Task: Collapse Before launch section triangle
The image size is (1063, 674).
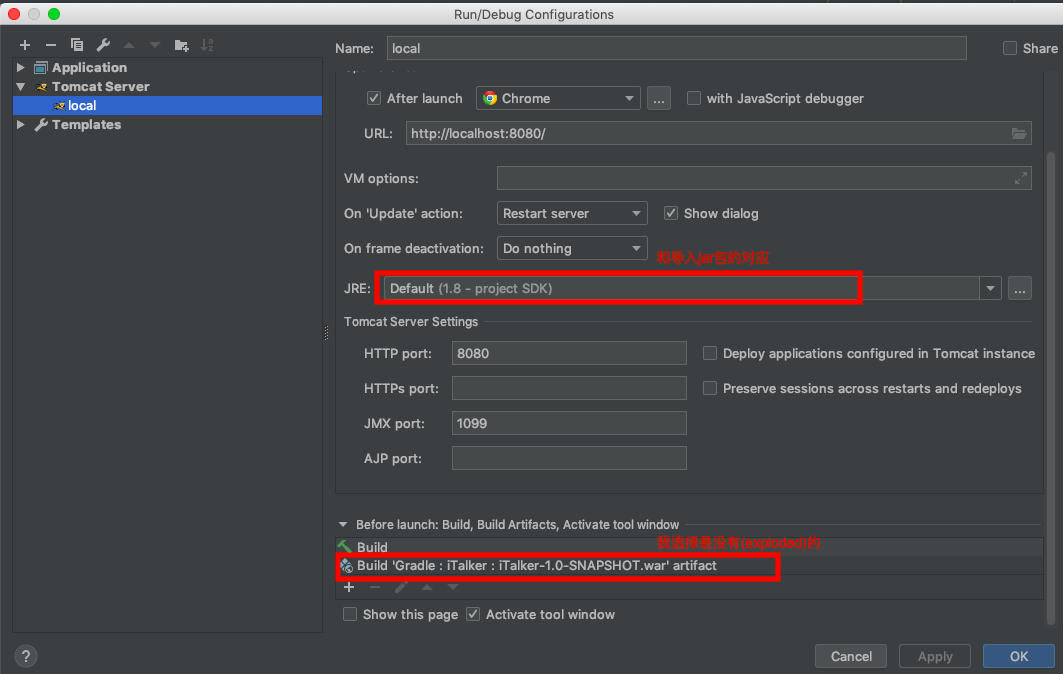Action: [x=343, y=525]
